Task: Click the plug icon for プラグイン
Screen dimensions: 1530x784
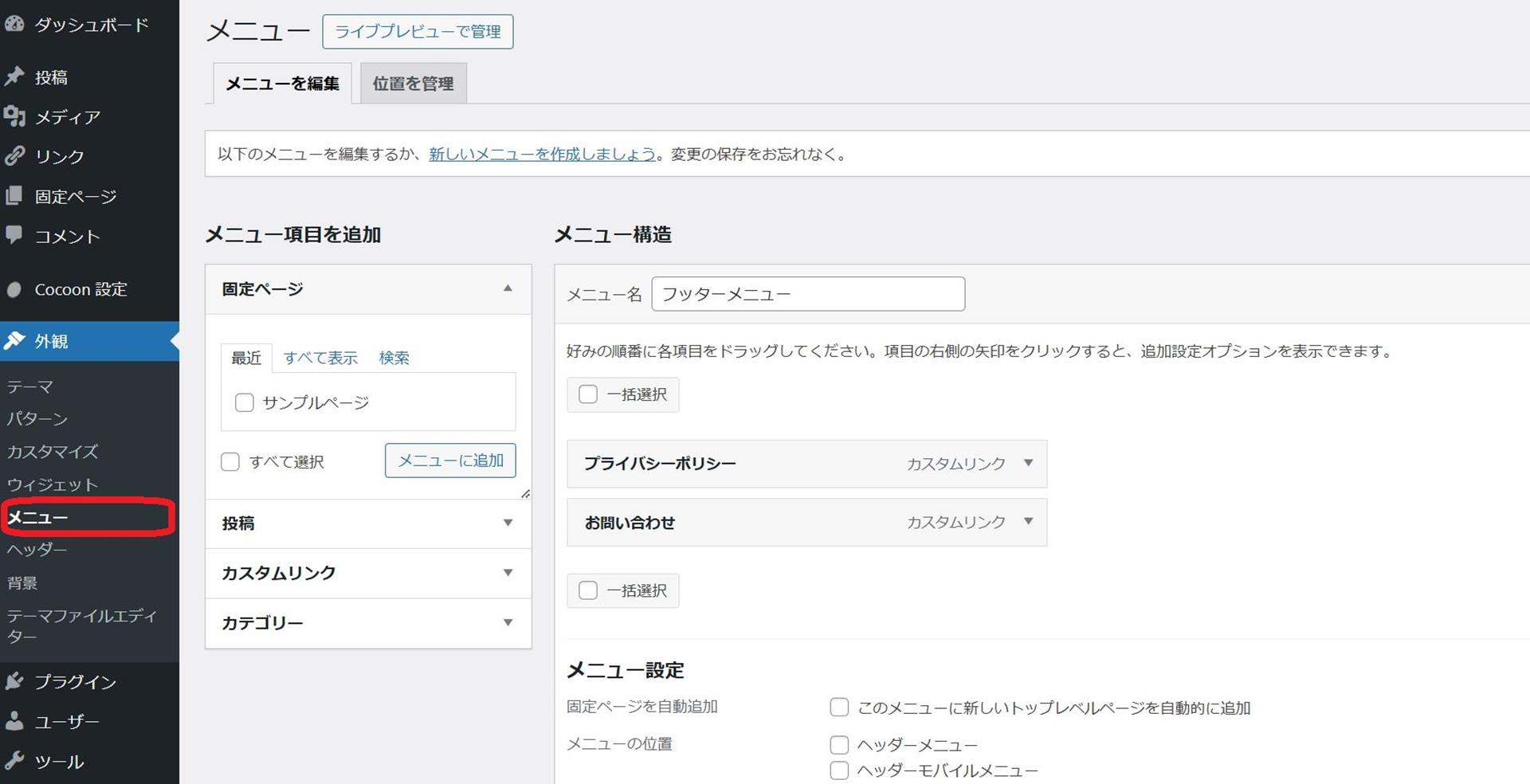Action: tap(14, 681)
